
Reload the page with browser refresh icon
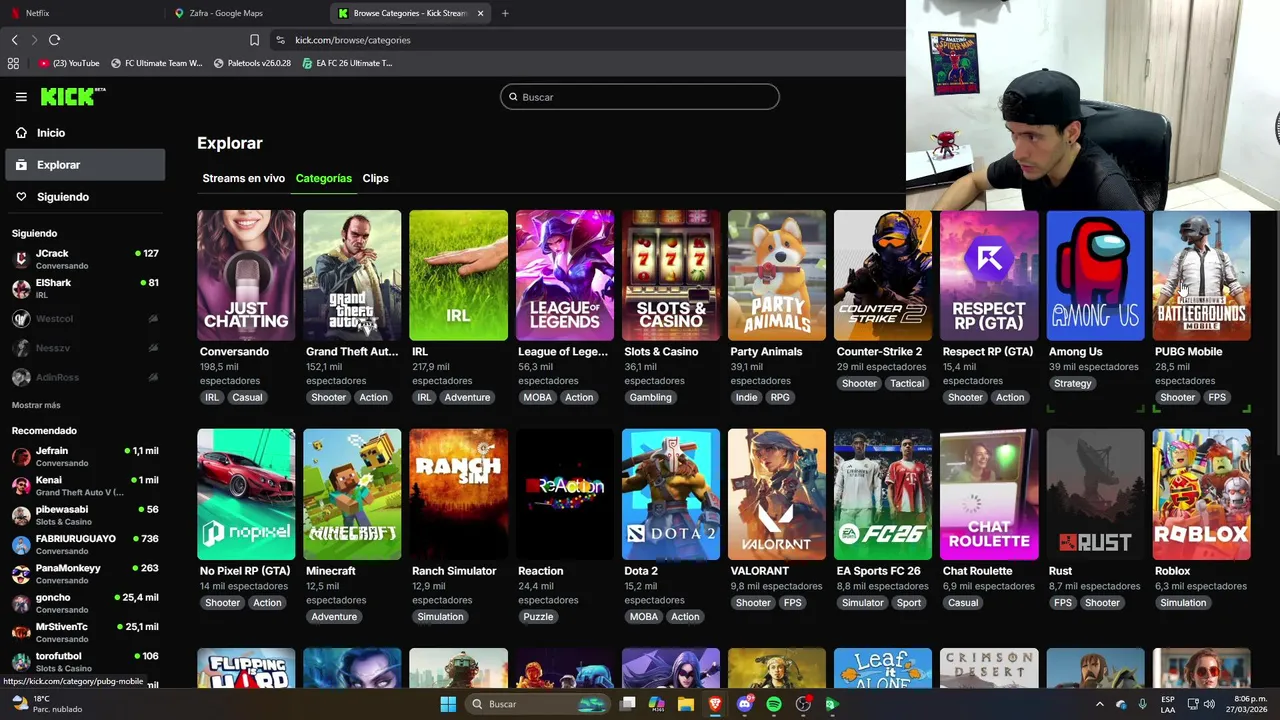(x=54, y=40)
